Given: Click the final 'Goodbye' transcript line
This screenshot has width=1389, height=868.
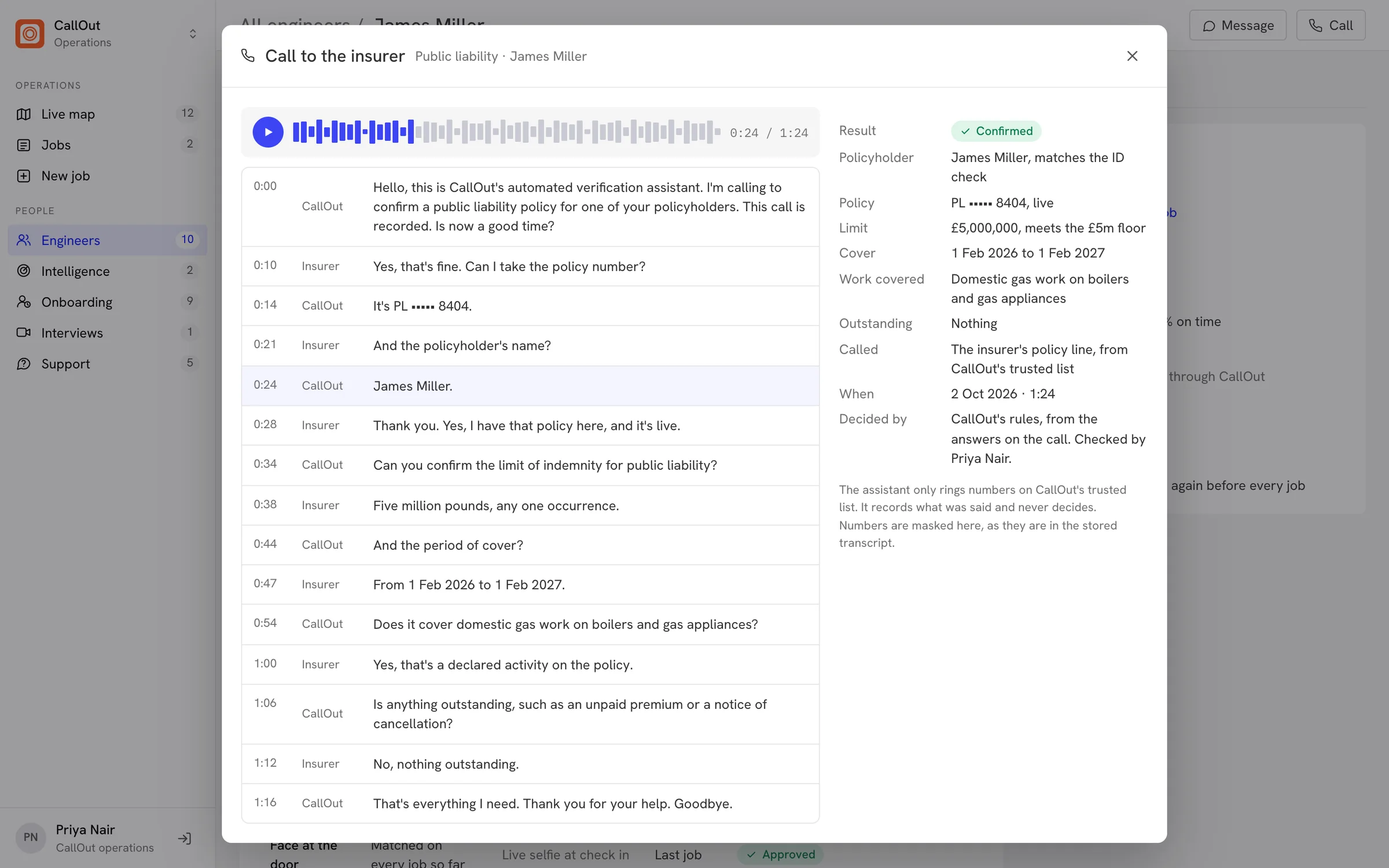Looking at the screenshot, I should click(x=530, y=804).
